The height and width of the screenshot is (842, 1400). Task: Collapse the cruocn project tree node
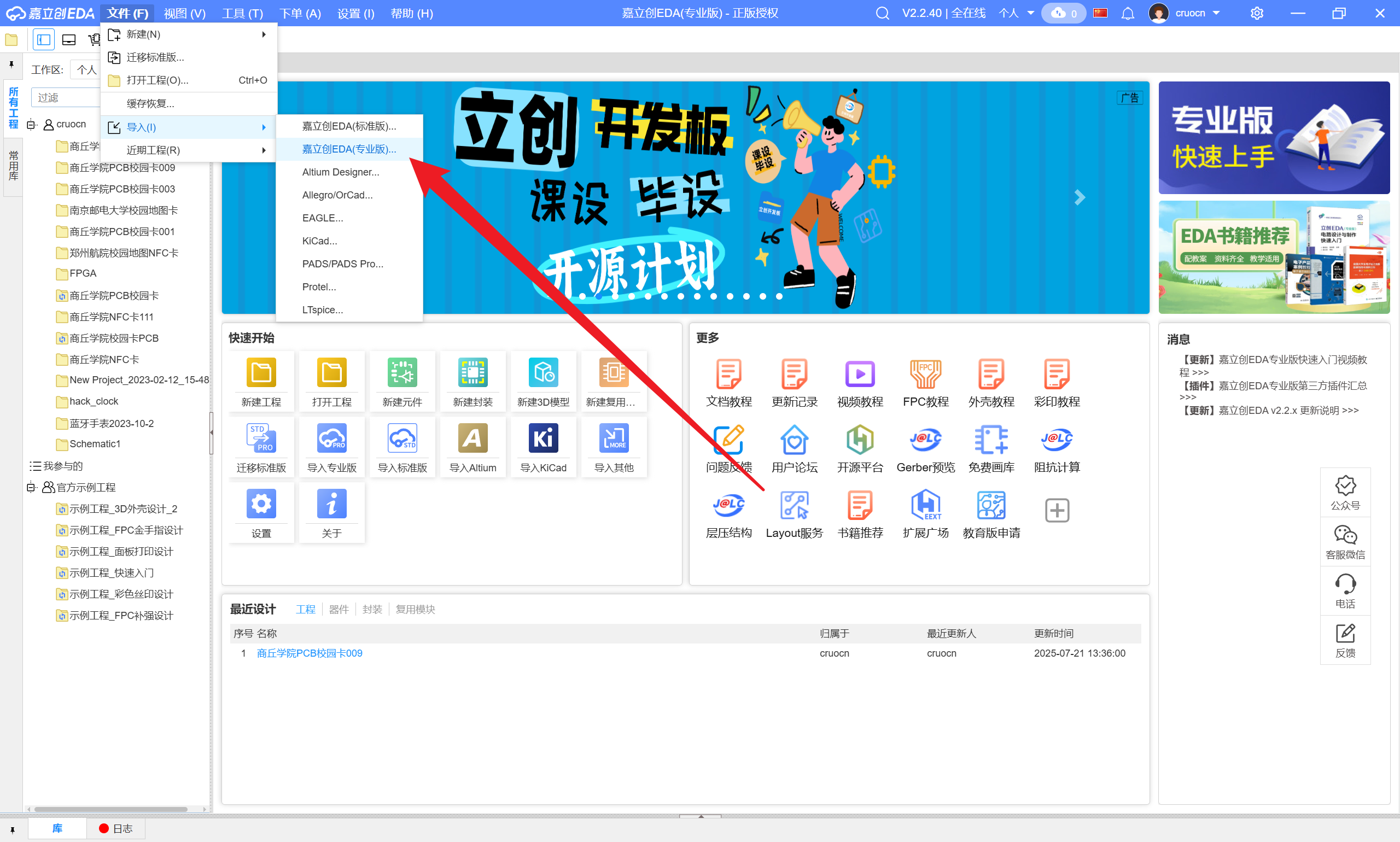31,124
